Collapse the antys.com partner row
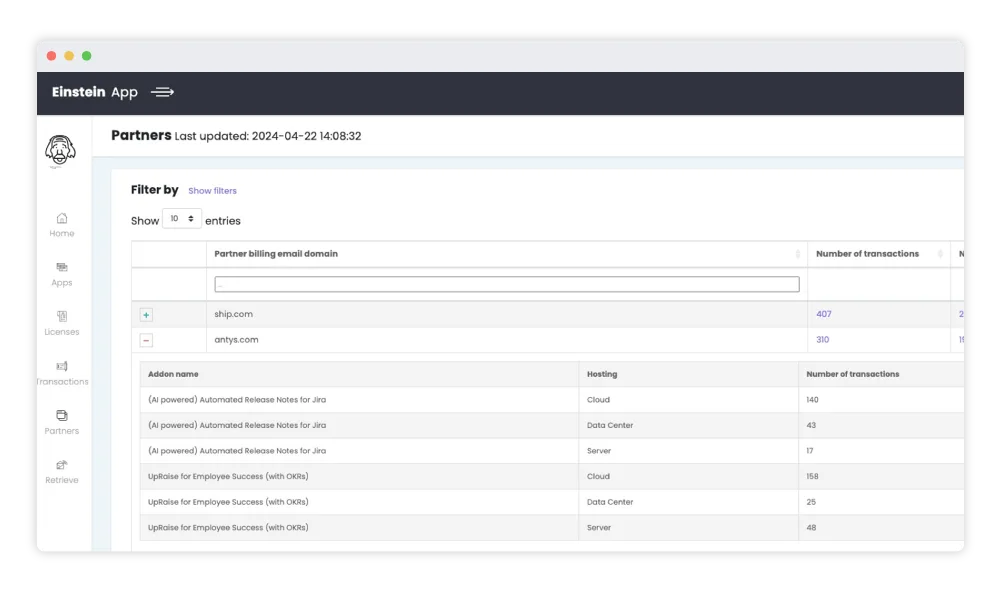Image resolution: width=1000 pixels, height=594 pixels. (x=147, y=339)
